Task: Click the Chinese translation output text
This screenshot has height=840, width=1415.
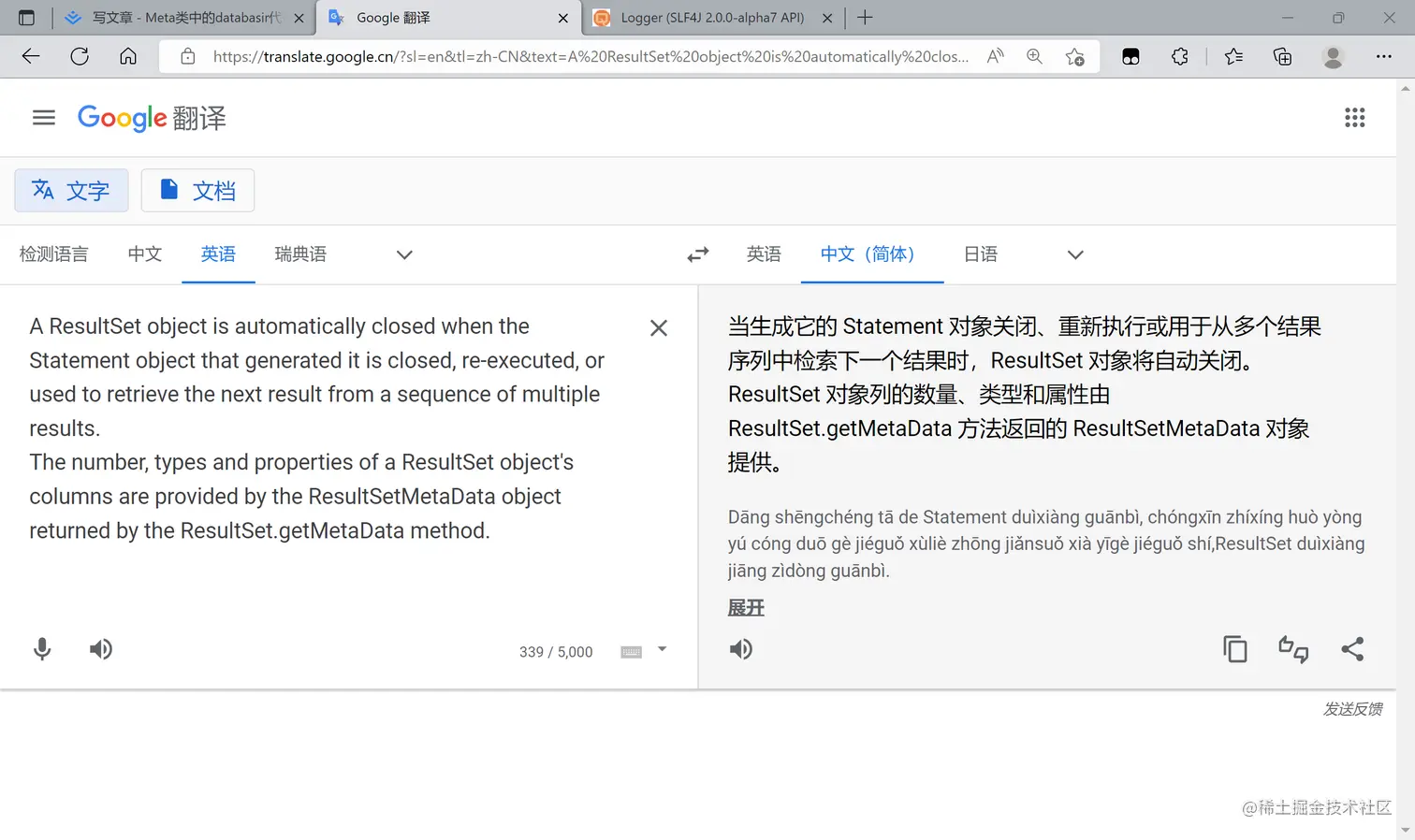Action: tap(1025, 394)
